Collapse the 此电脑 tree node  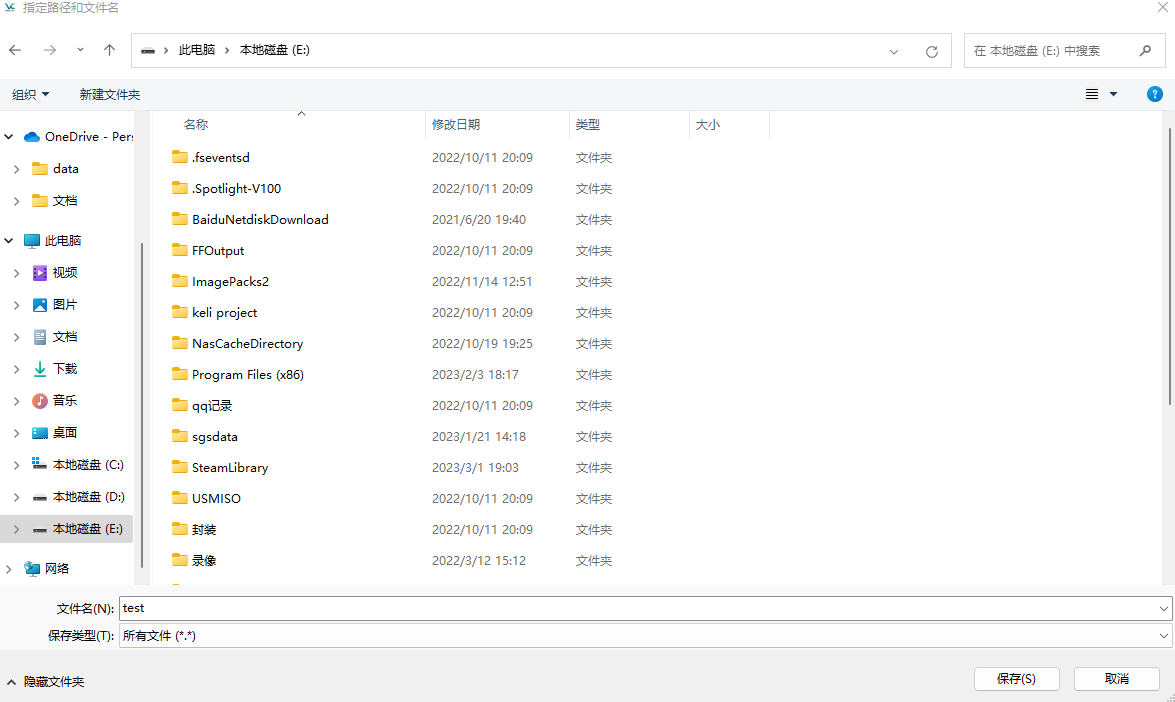(x=9, y=241)
